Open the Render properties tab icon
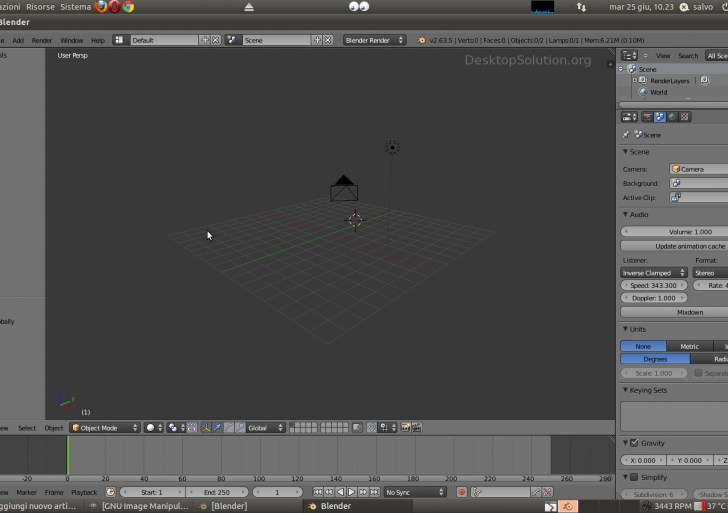 [x=647, y=117]
